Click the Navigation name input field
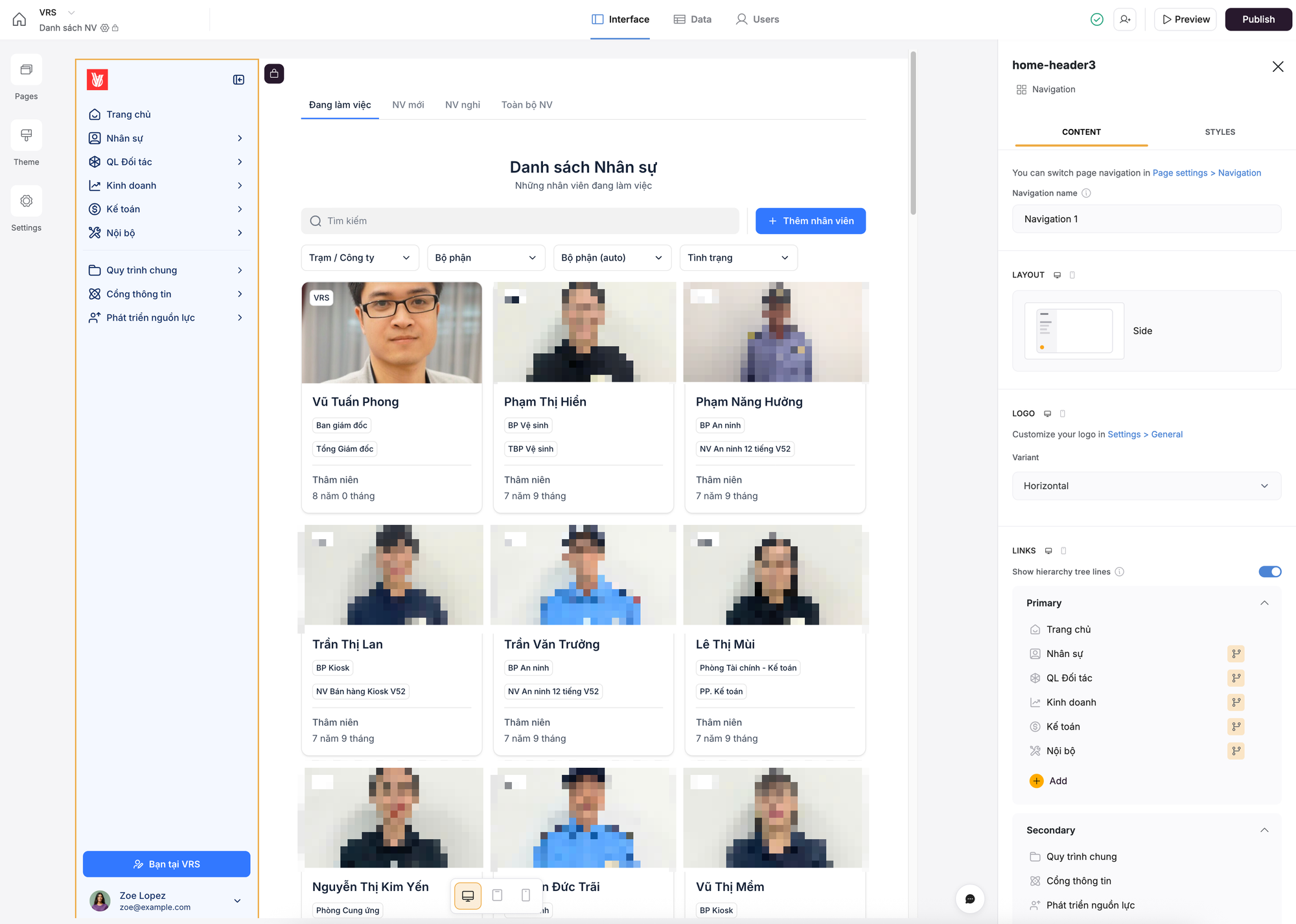 (1146, 219)
